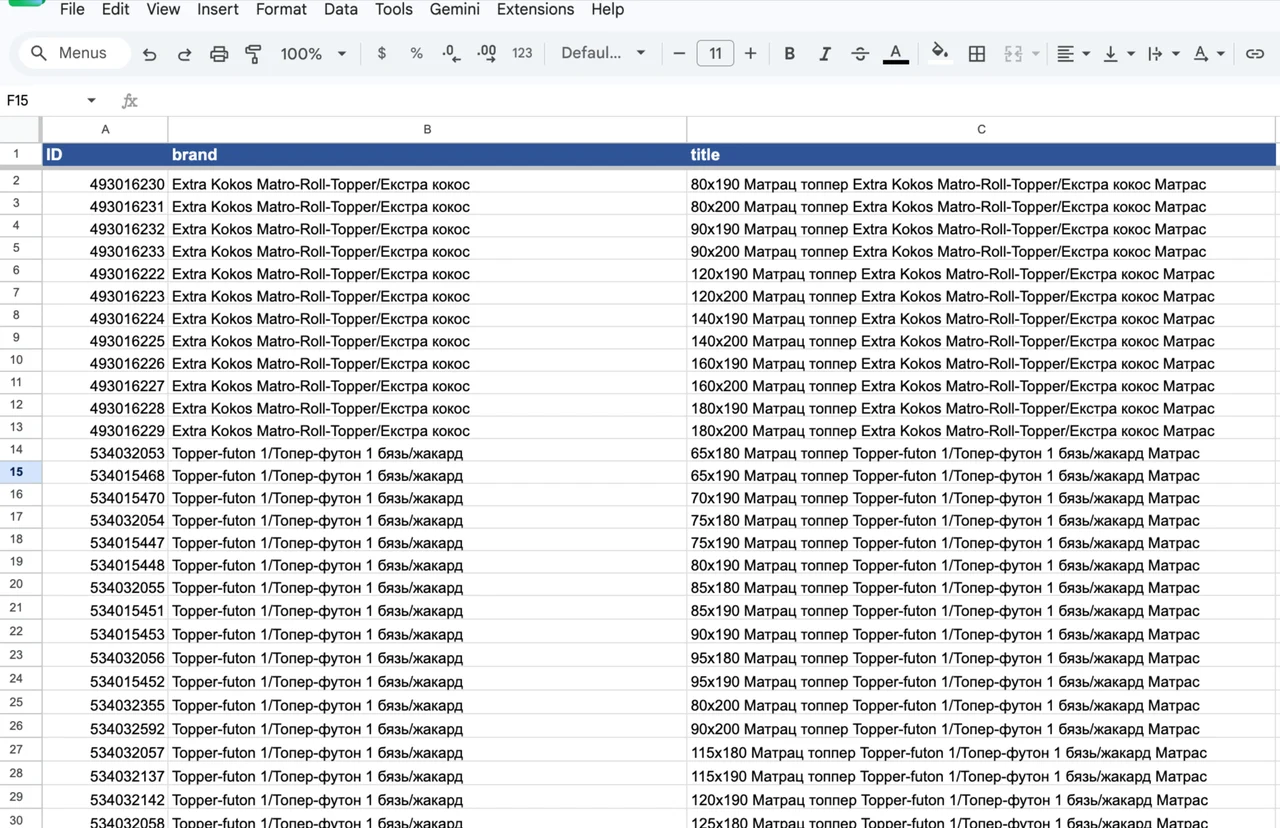Viewport: 1280px width, 828px height.
Task: Select column B header
Action: (x=427, y=130)
